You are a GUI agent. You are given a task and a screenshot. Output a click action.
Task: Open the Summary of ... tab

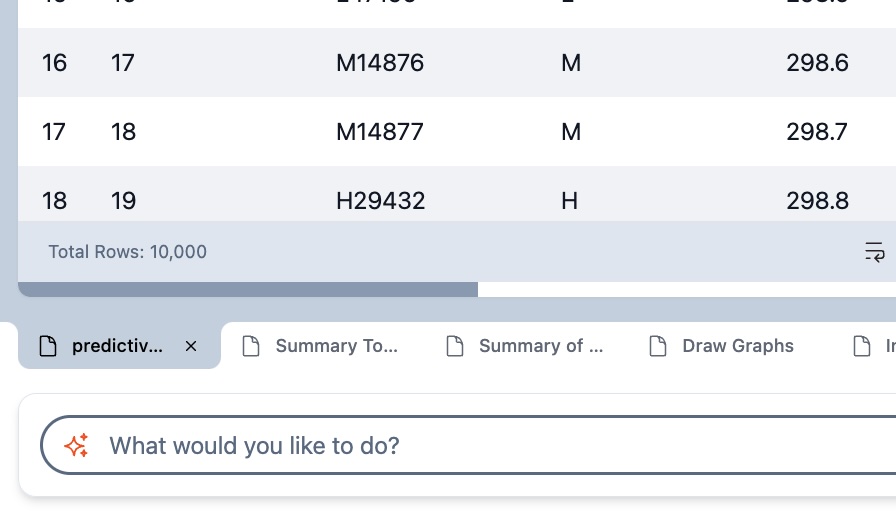[540, 346]
